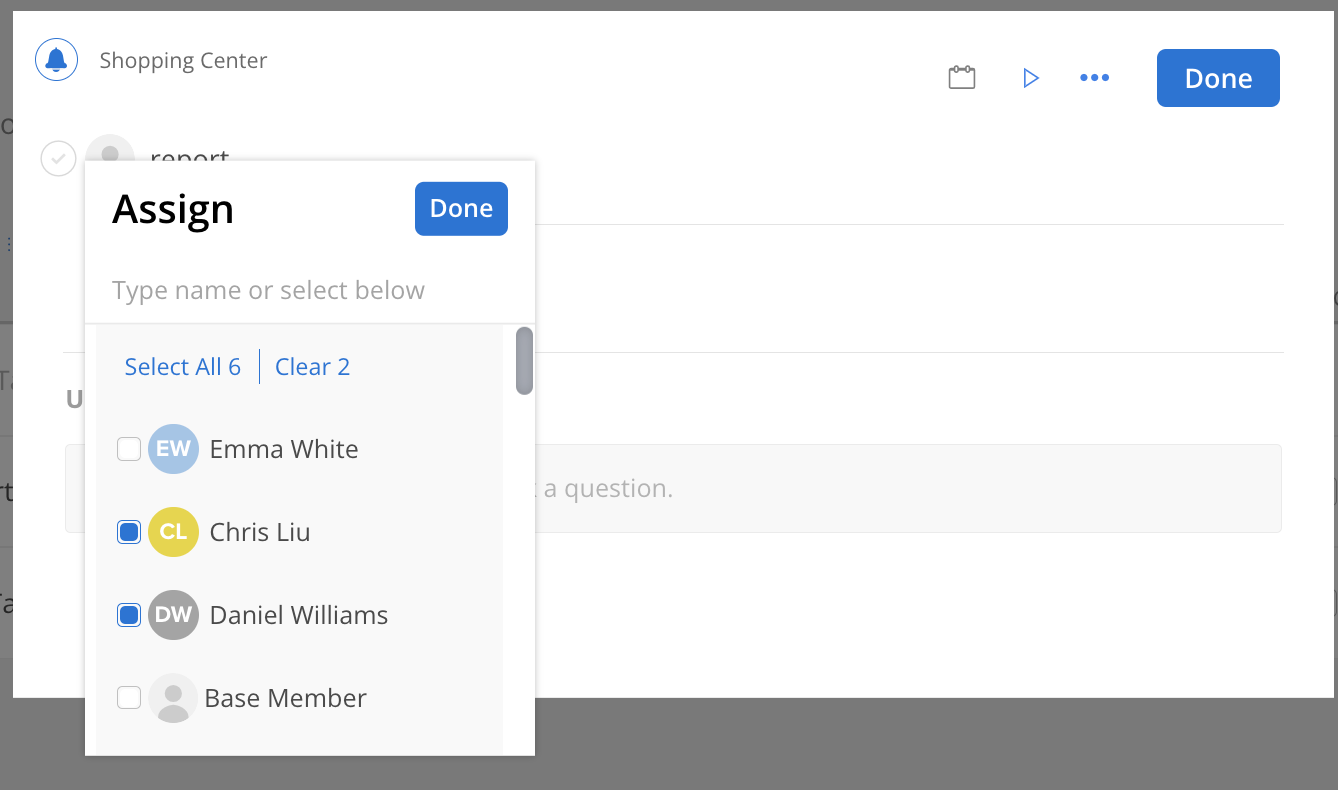Click Base Member's avatar icon
The image size is (1338, 790).
coord(172,697)
